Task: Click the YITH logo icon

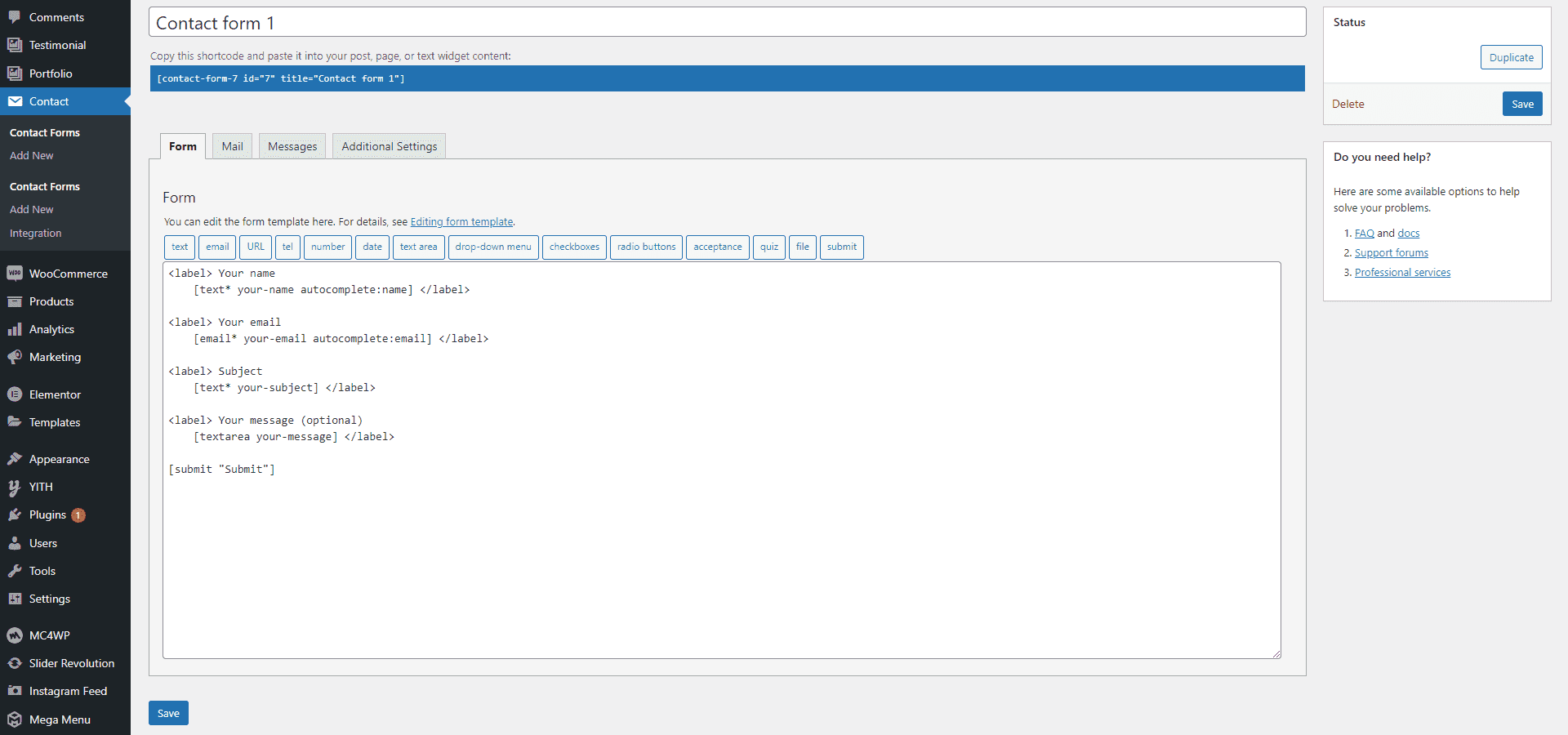Action: click(15, 487)
